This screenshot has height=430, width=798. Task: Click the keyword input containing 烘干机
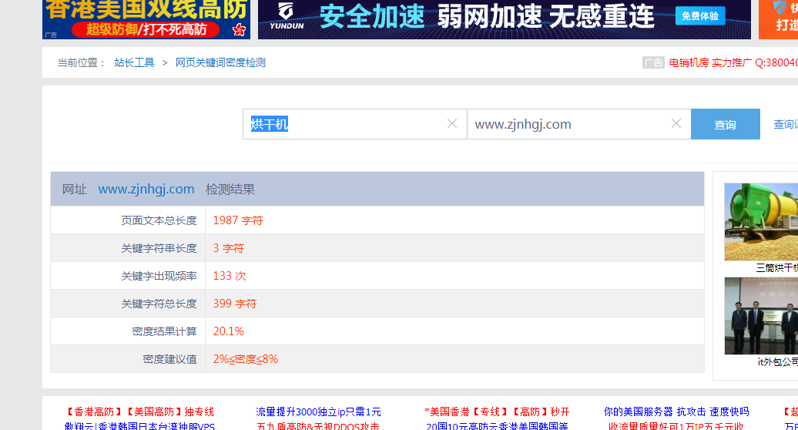tap(355, 124)
